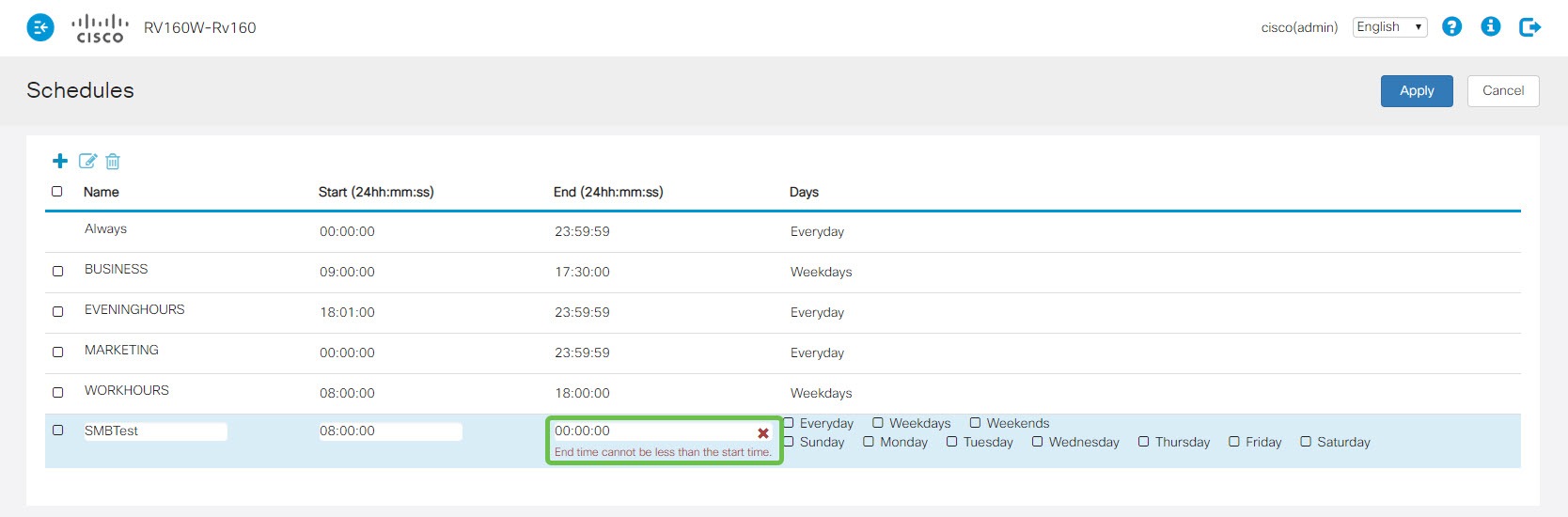Check the Weekends option

tap(976, 423)
